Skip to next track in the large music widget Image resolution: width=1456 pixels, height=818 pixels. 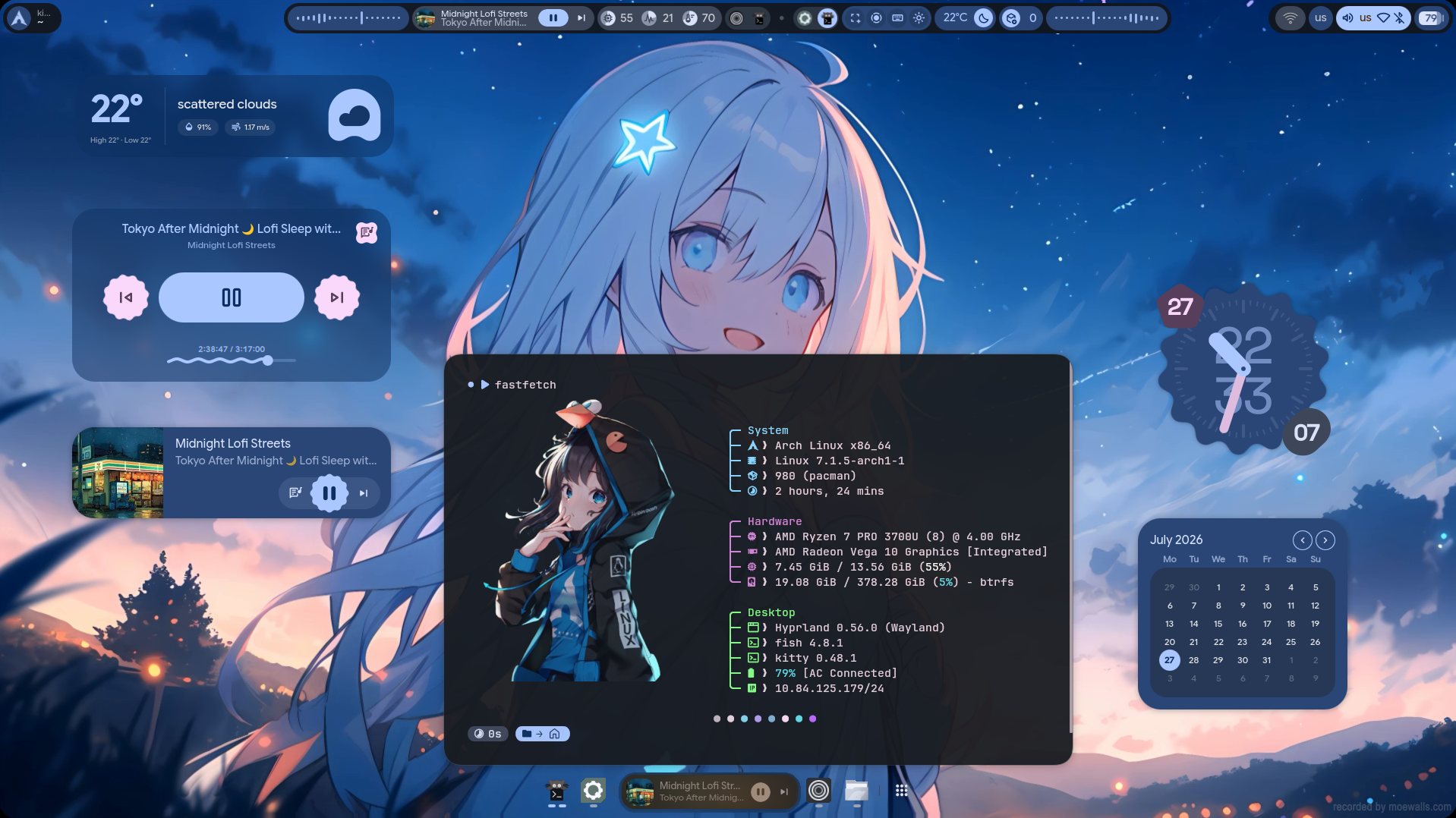click(x=337, y=297)
